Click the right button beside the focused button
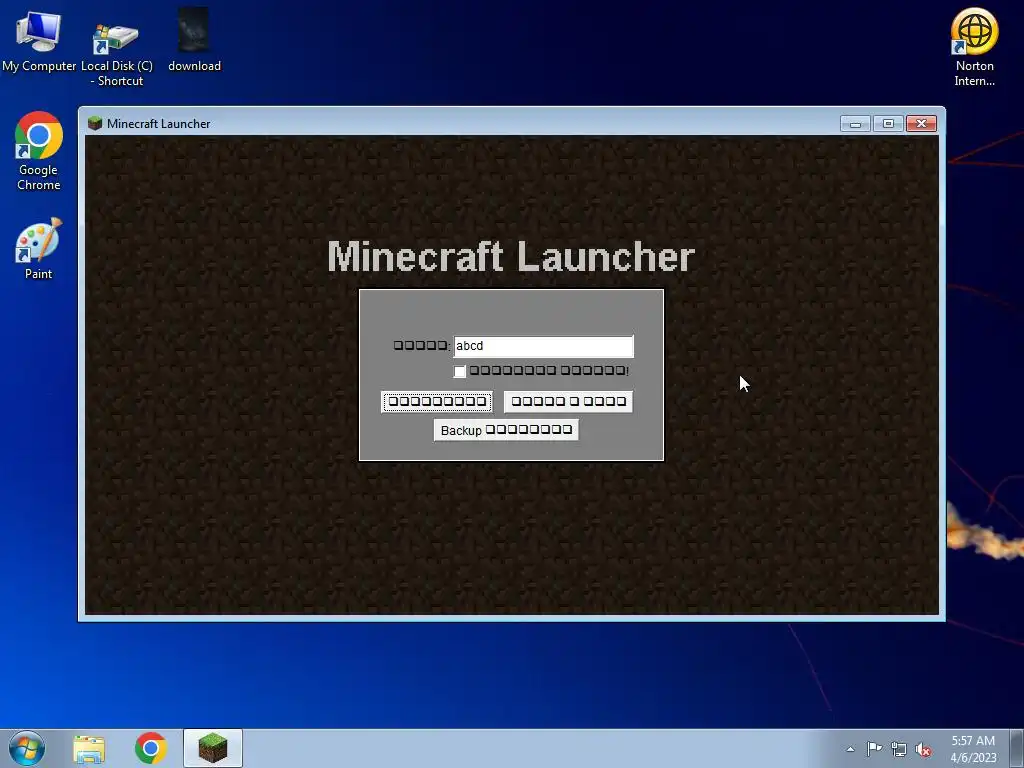 tap(568, 402)
